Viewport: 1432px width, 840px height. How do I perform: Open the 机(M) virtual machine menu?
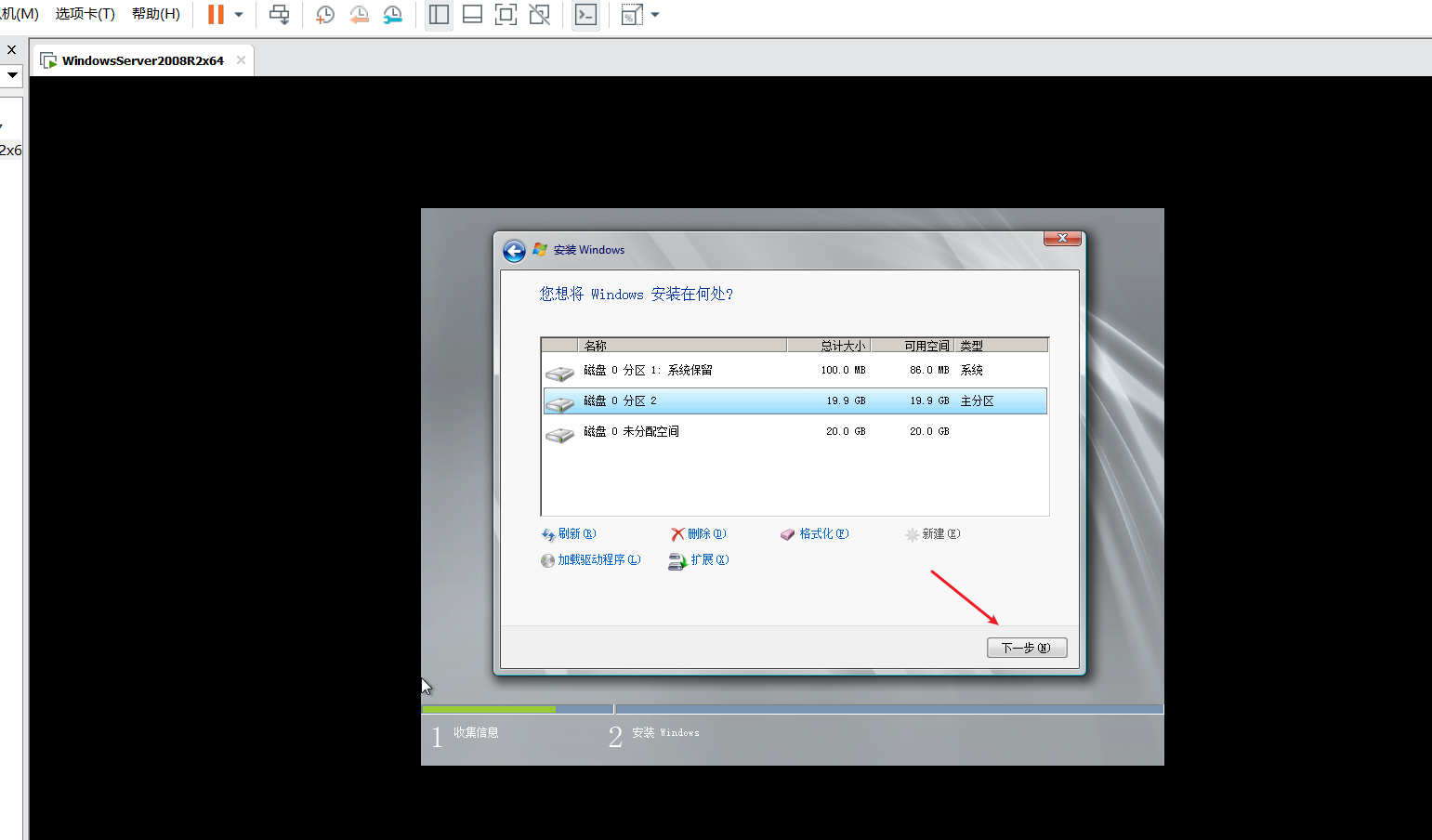click(x=20, y=14)
